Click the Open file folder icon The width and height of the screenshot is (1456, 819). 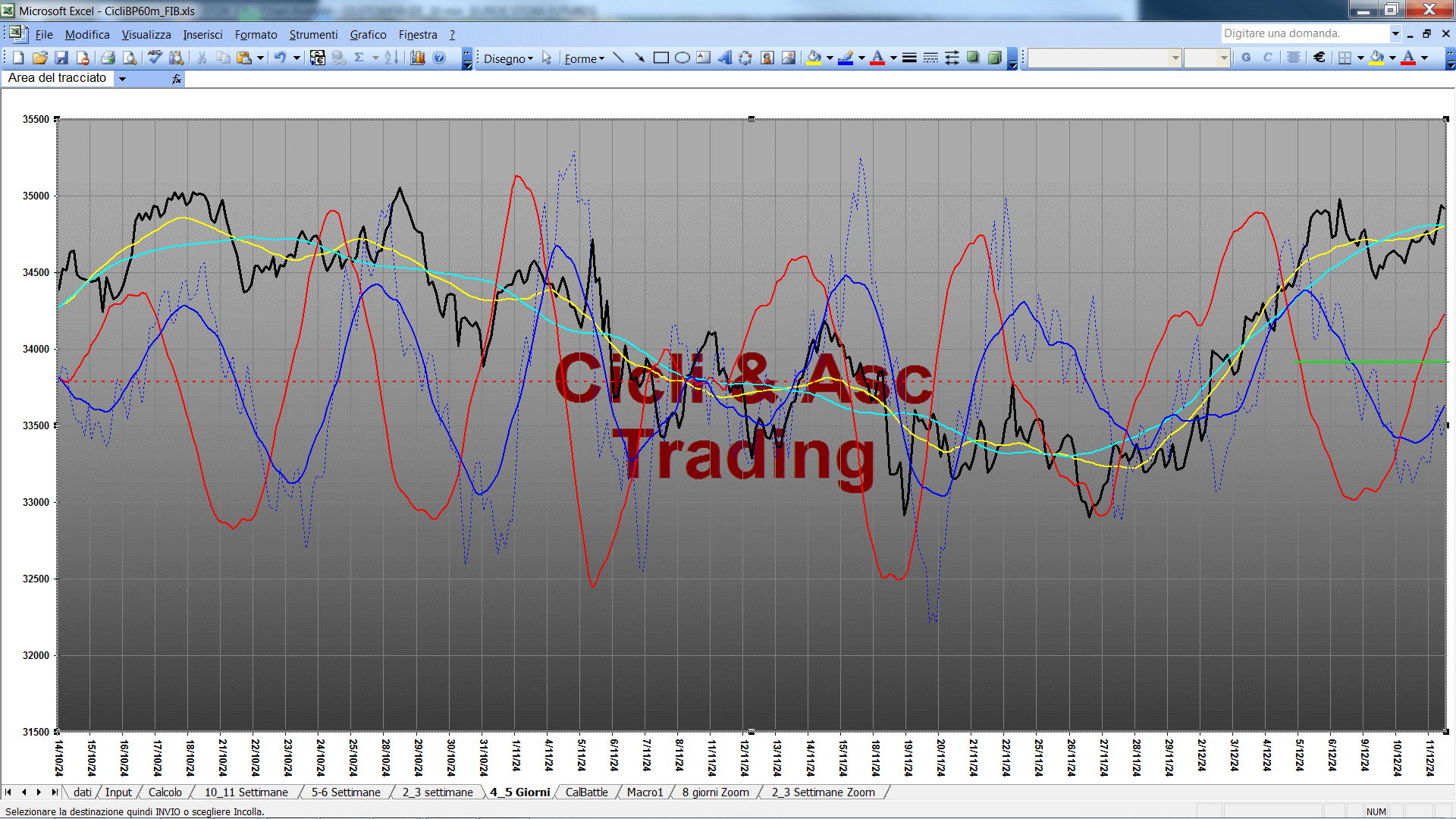[x=40, y=58]
